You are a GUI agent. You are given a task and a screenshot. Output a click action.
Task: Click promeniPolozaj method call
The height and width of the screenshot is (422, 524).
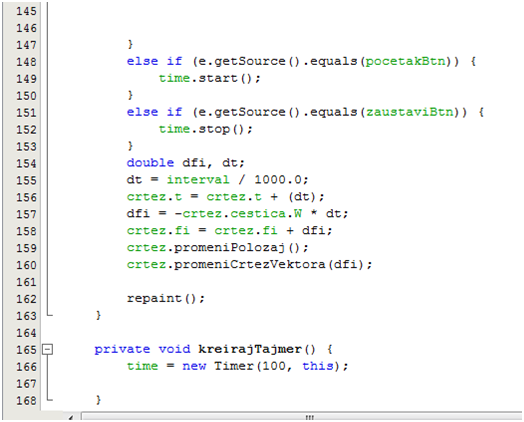coord(229,248)
